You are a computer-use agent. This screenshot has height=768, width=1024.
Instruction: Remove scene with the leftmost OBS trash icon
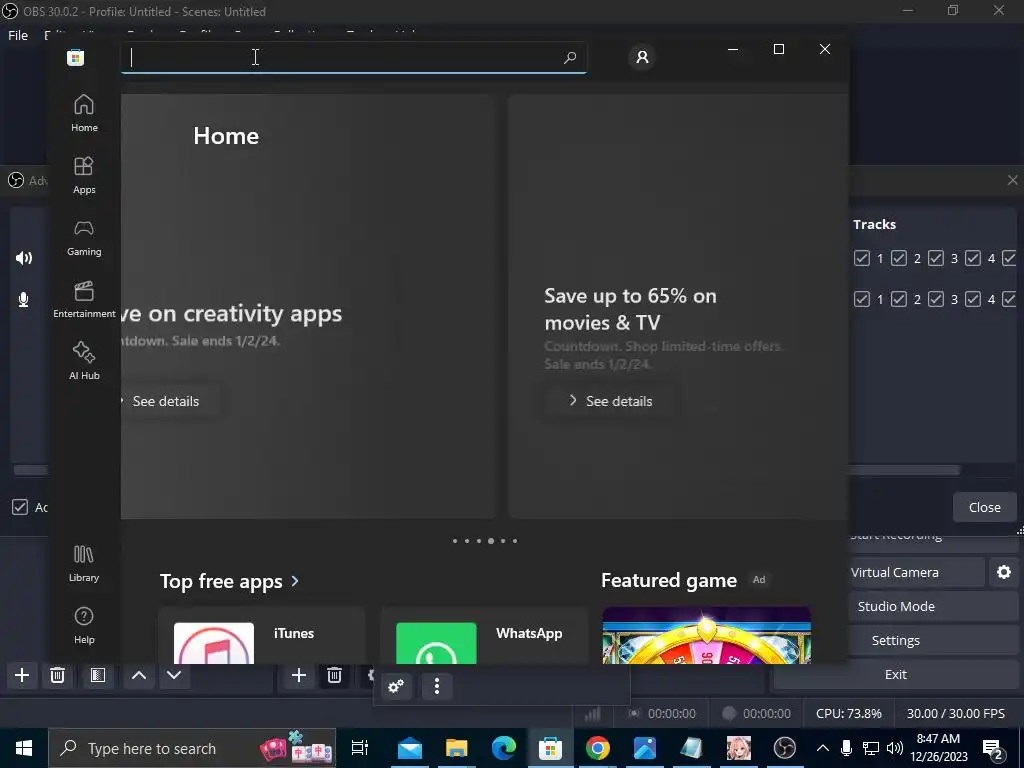point(57,675)
